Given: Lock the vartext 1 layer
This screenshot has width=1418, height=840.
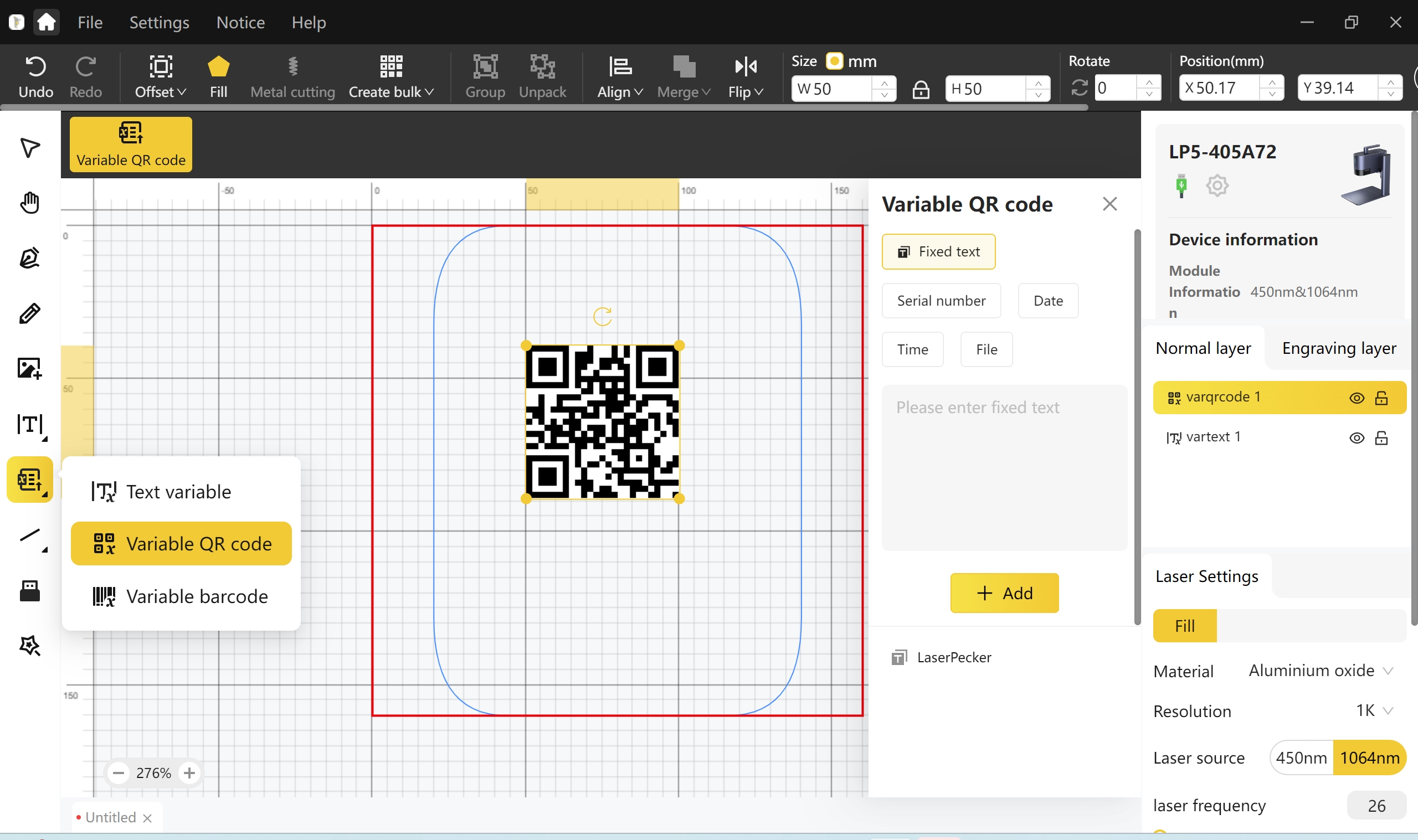Looking at the screenshot, I should point(1381,437).
